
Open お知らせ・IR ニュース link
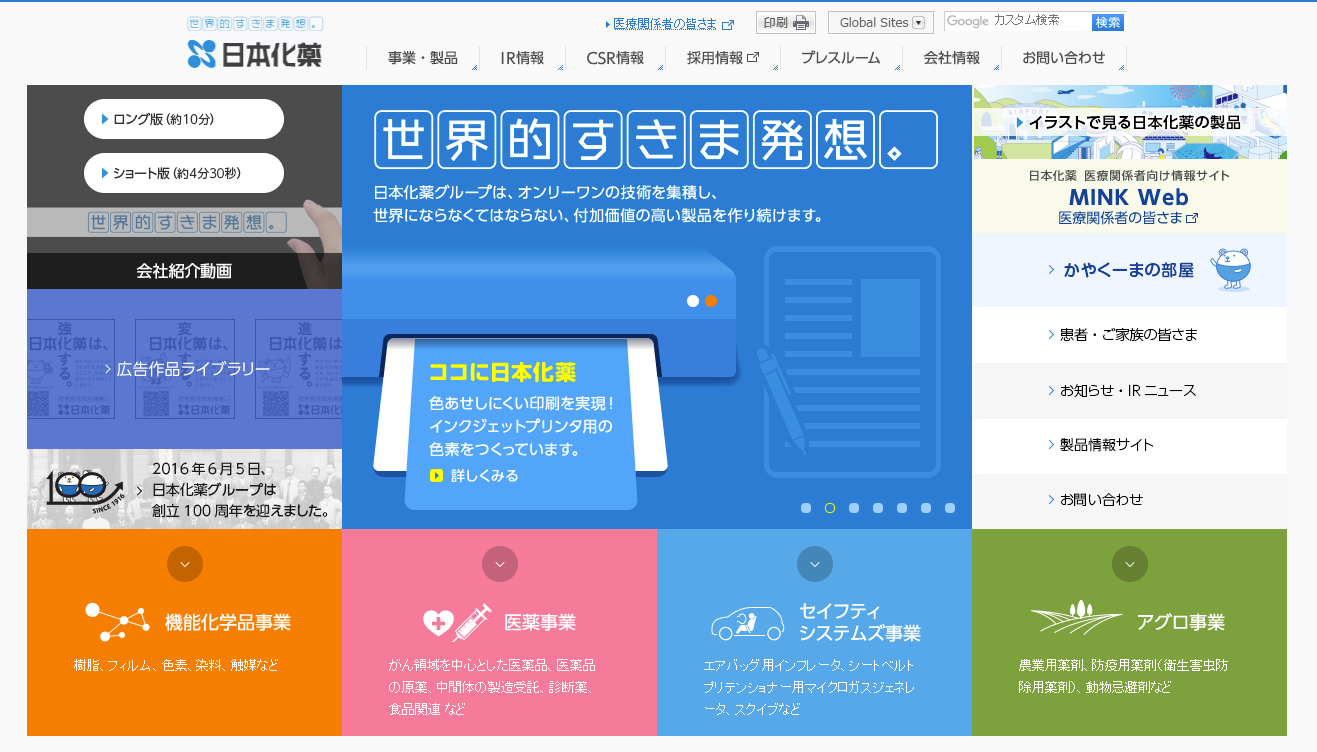click(x=1130, y=390)
